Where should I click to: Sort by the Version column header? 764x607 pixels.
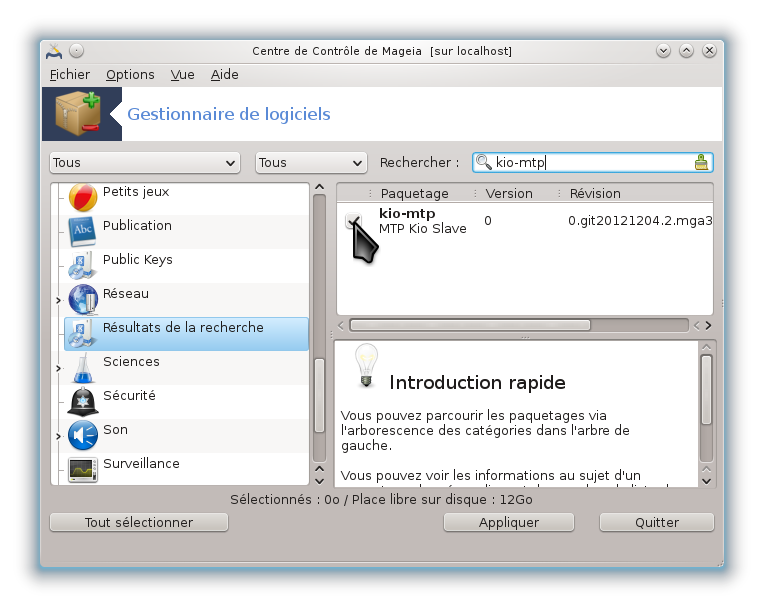[x=509, y=193]
